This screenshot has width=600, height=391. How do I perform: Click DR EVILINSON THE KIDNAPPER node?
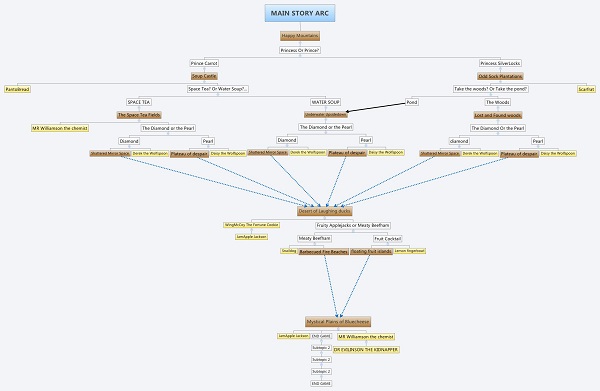click(x=366, y=350)
